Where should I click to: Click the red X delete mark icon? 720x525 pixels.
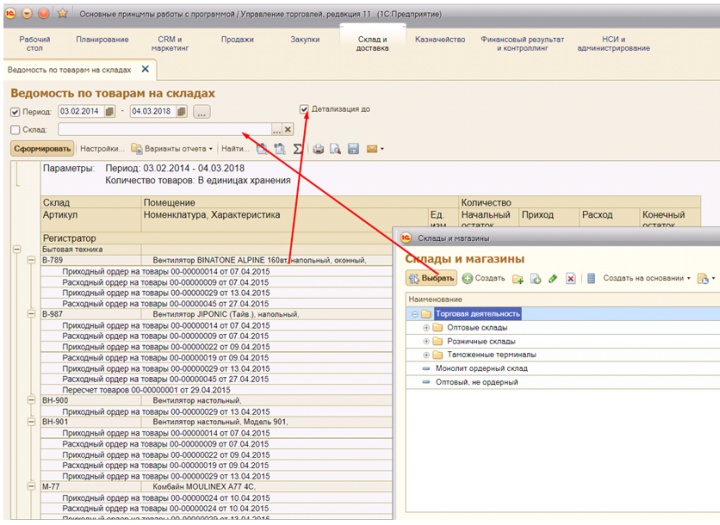click(570, 278)
